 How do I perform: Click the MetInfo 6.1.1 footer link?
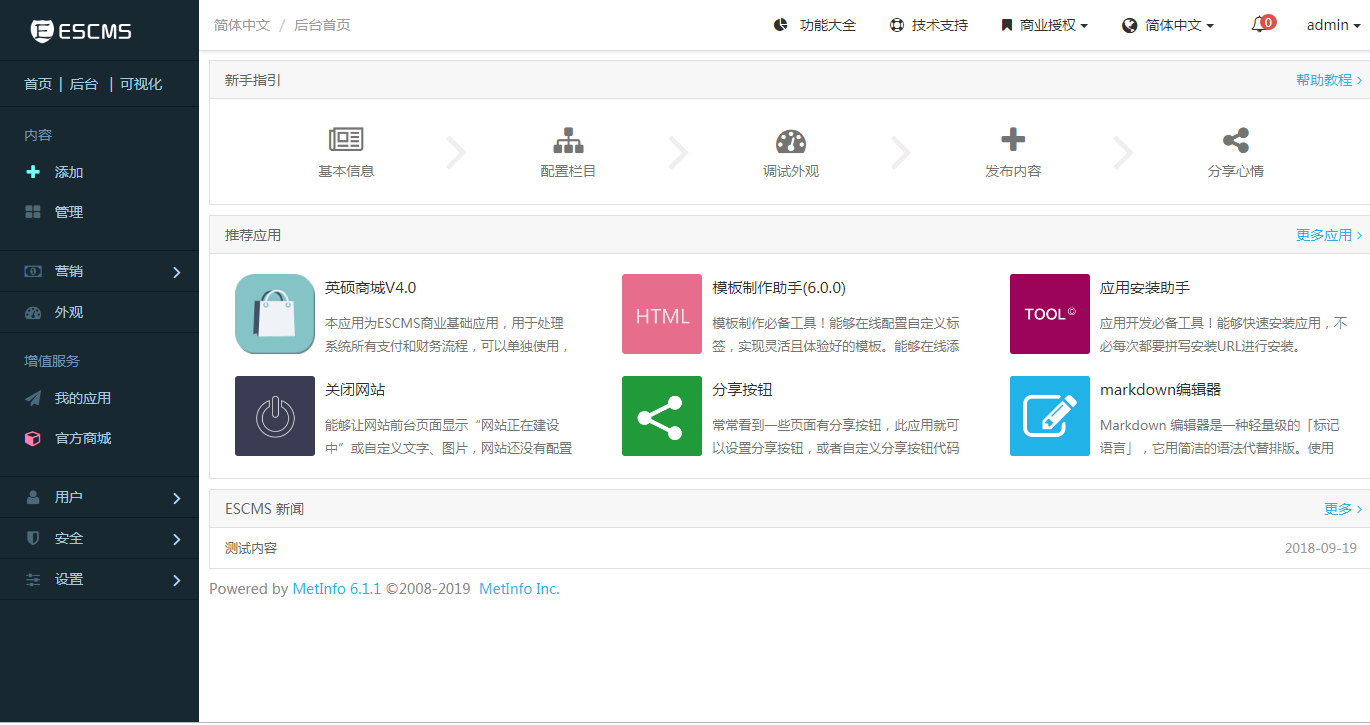tap(337, 589)
